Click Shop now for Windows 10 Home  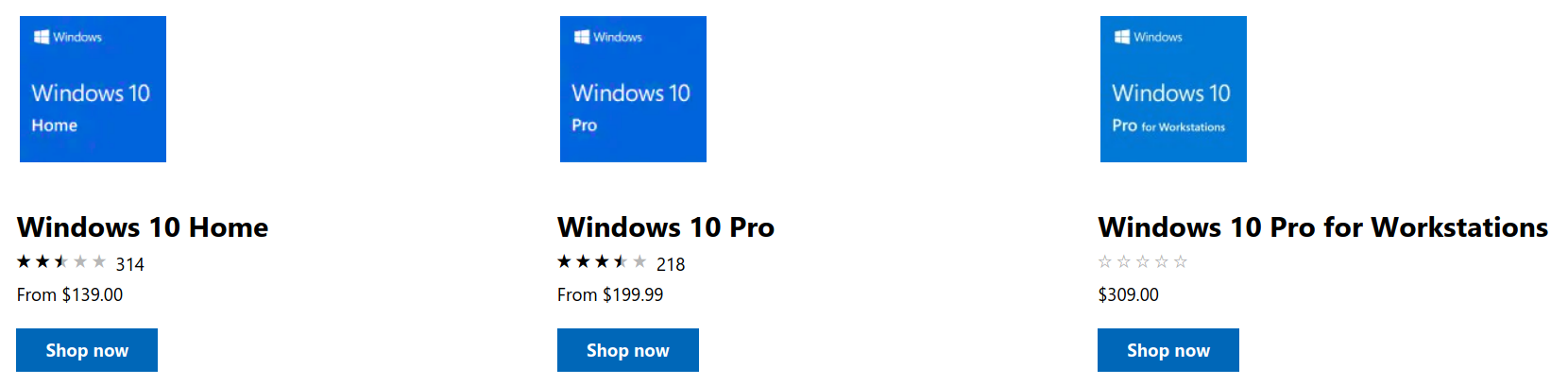87,350
